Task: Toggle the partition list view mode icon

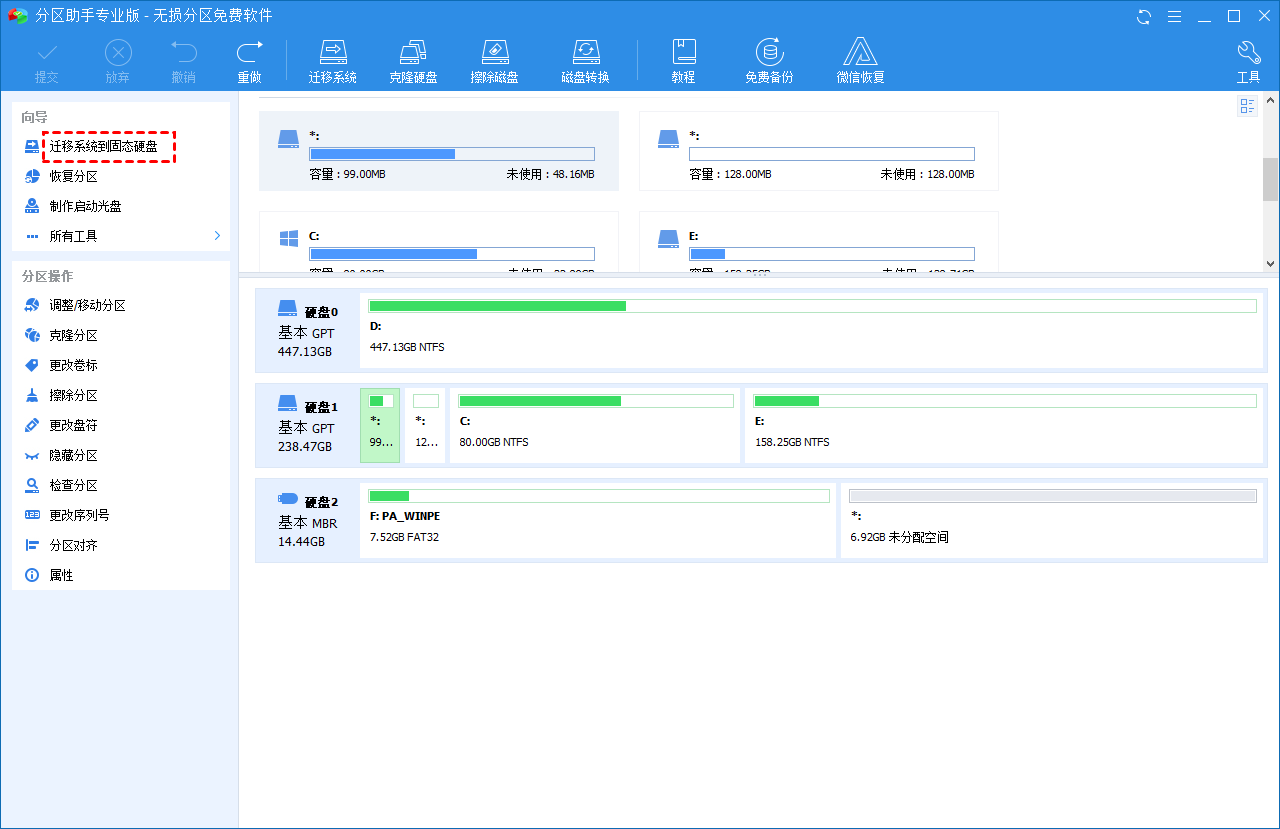Action: [x=1247, y=106]
